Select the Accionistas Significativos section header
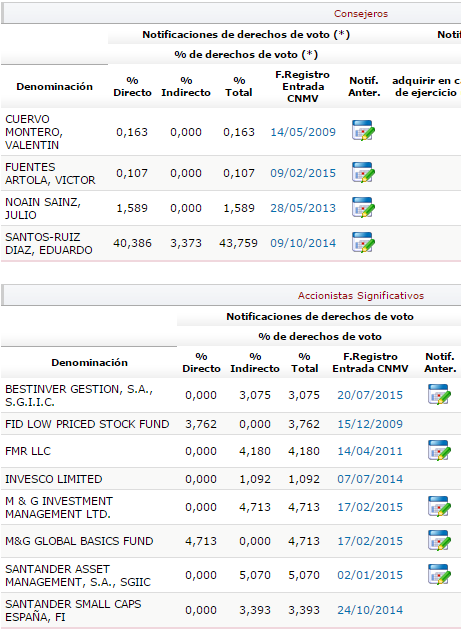 pyautogui.click(x=361, y=296)
